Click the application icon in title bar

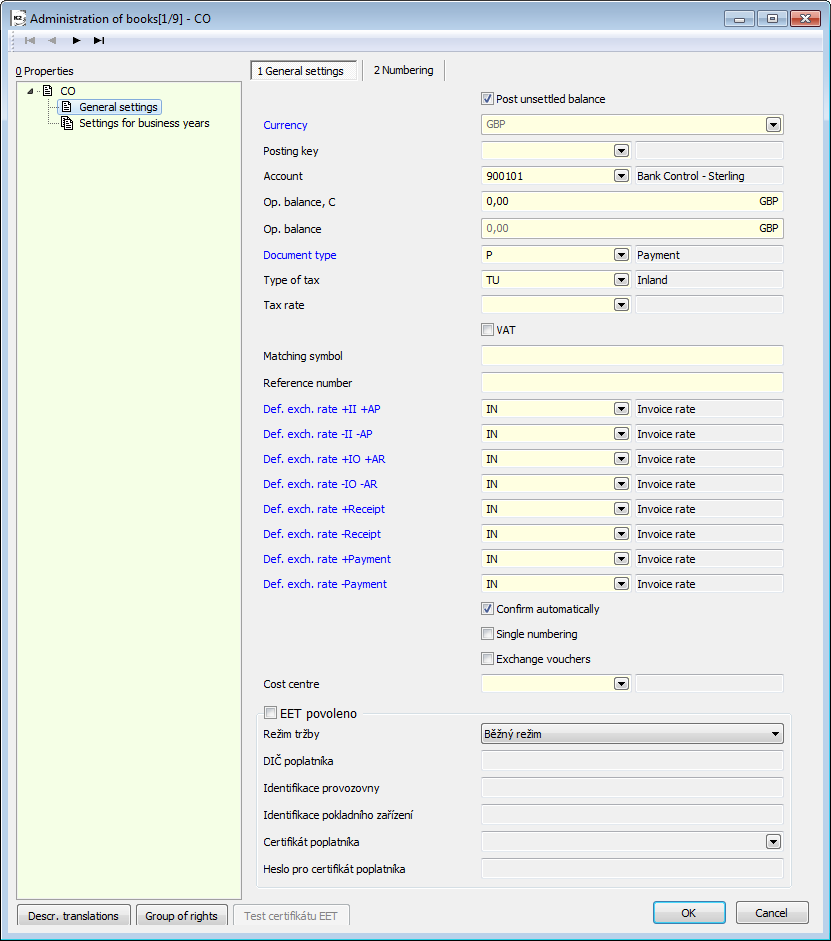19,19
